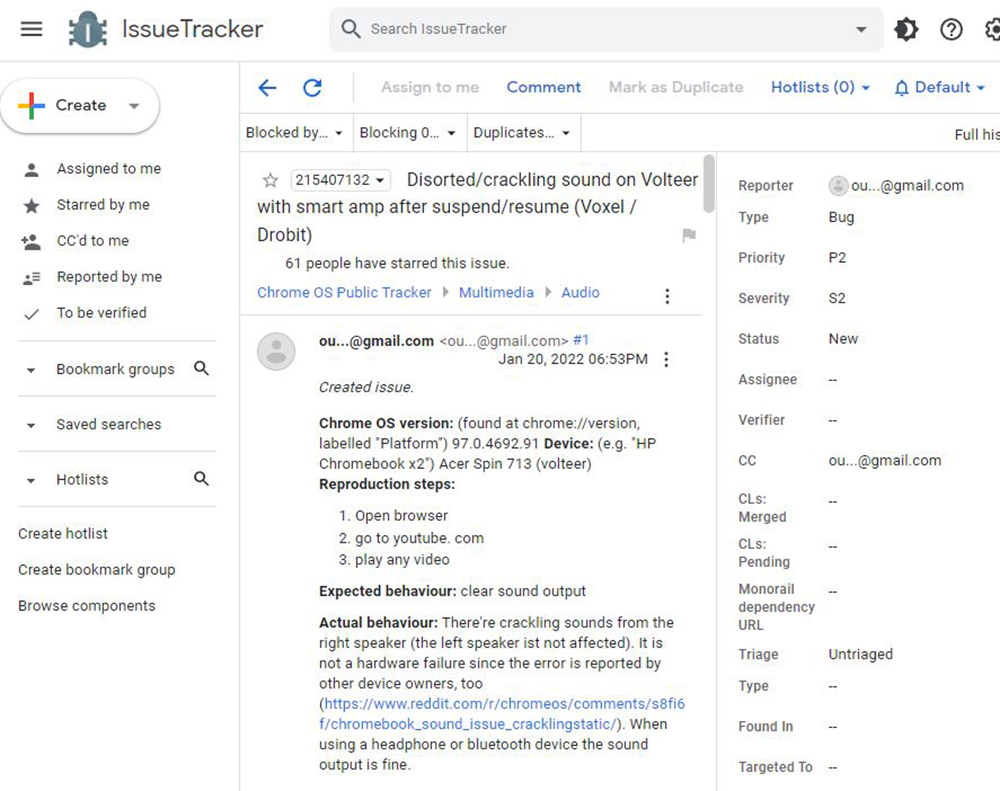Expand the Blocking 0 dropdown
The image size is (1000, 791).
[x=408, y=133]
